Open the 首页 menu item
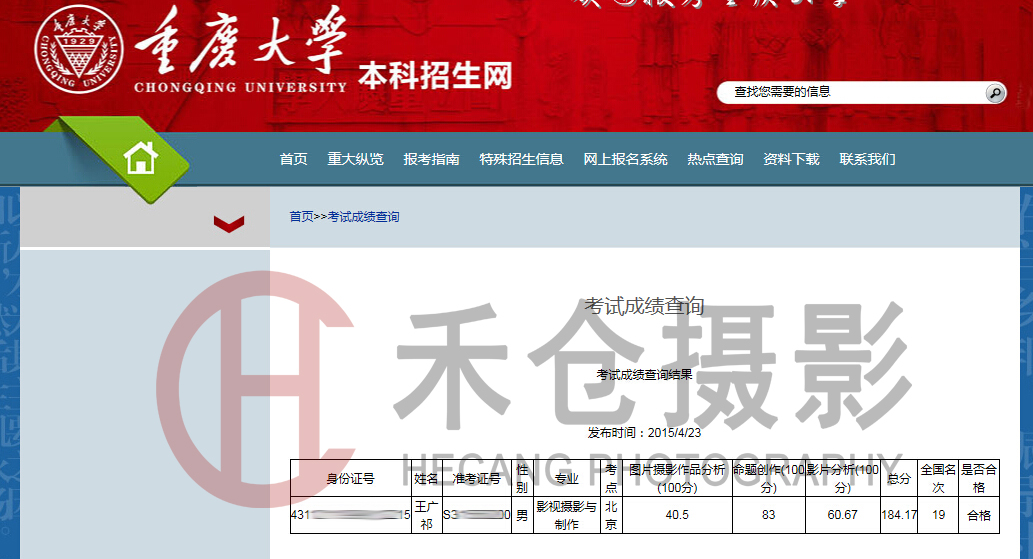 (293, 159)
